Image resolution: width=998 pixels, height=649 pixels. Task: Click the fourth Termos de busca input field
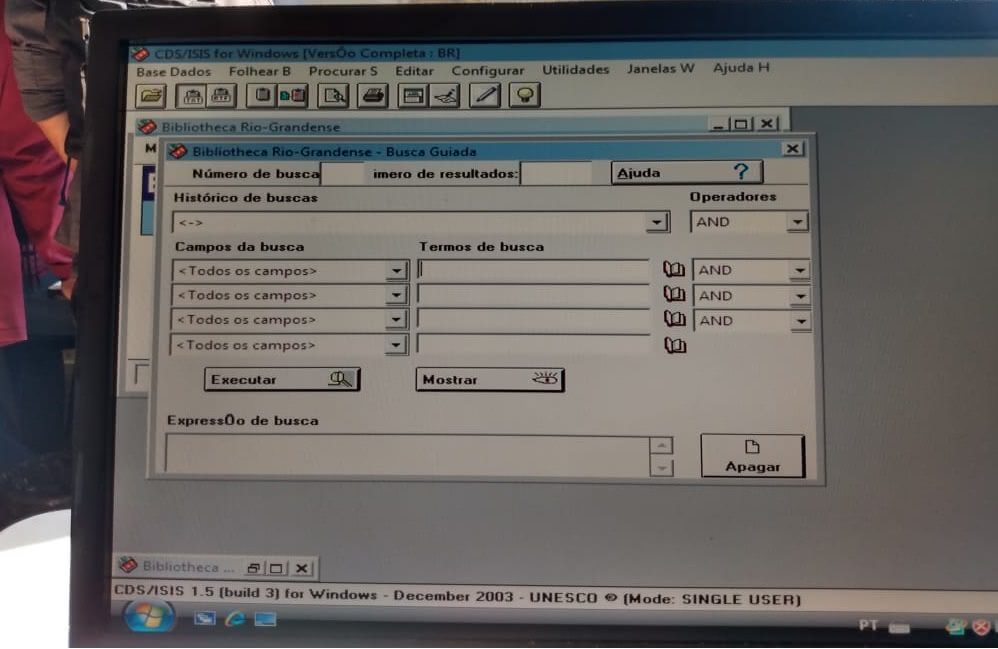click(x=533, y=344)
